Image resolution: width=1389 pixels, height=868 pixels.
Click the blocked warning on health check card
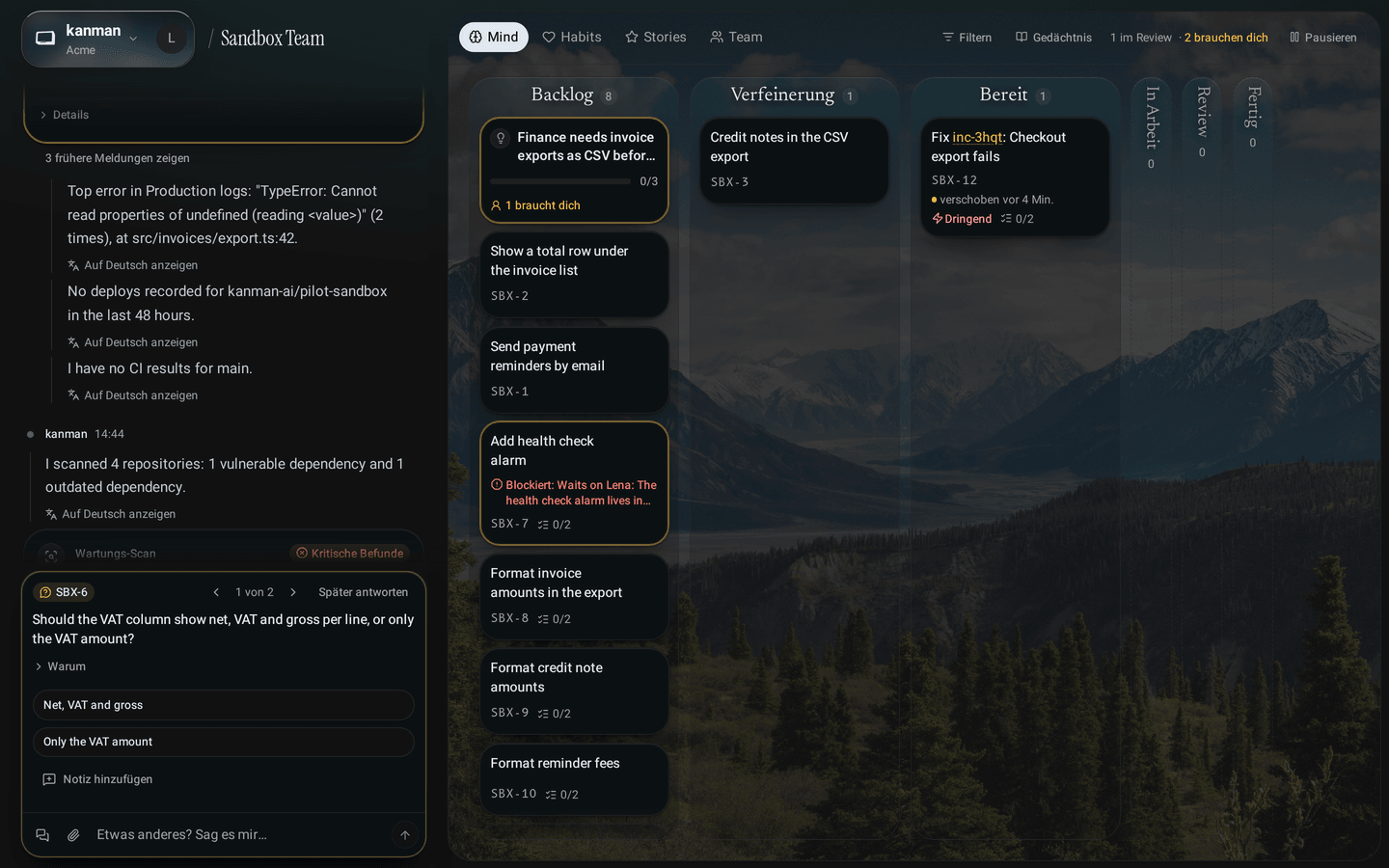click(x=574, y=493)
